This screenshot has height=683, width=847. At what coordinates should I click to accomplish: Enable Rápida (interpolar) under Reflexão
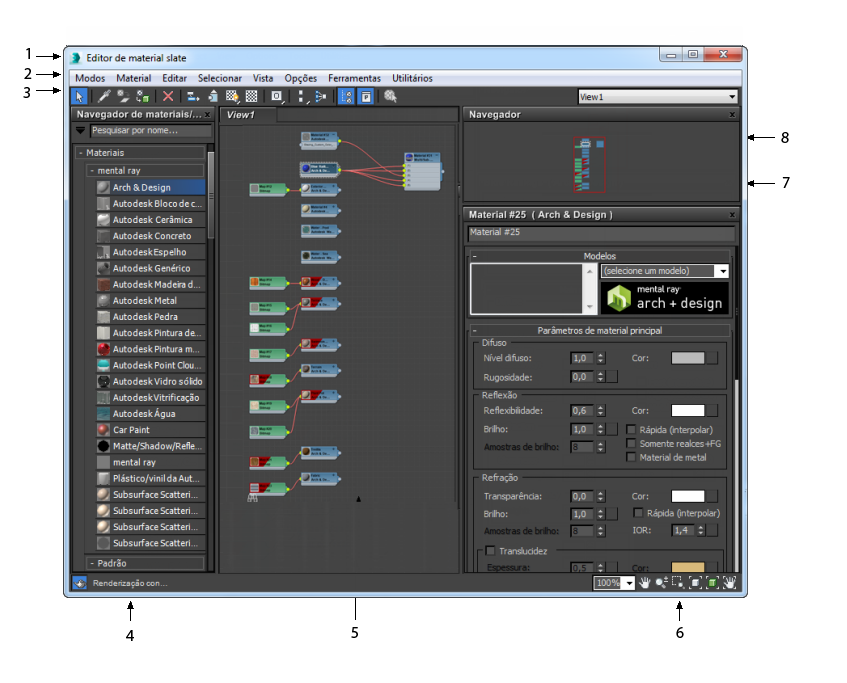(630, 430)
